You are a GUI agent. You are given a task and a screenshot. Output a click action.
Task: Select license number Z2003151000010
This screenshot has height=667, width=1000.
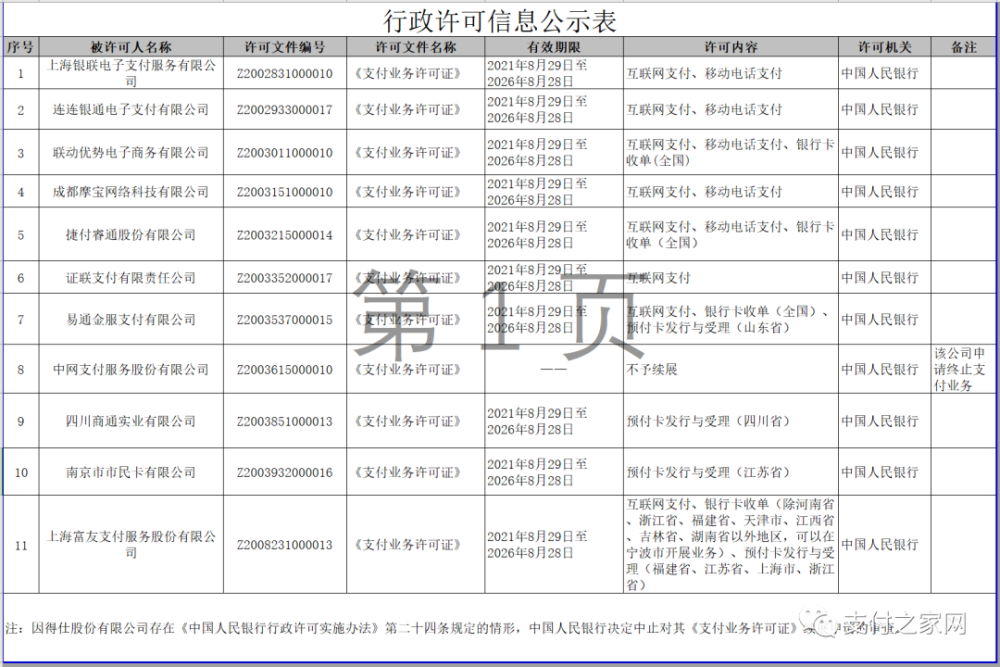click(284, 192)
